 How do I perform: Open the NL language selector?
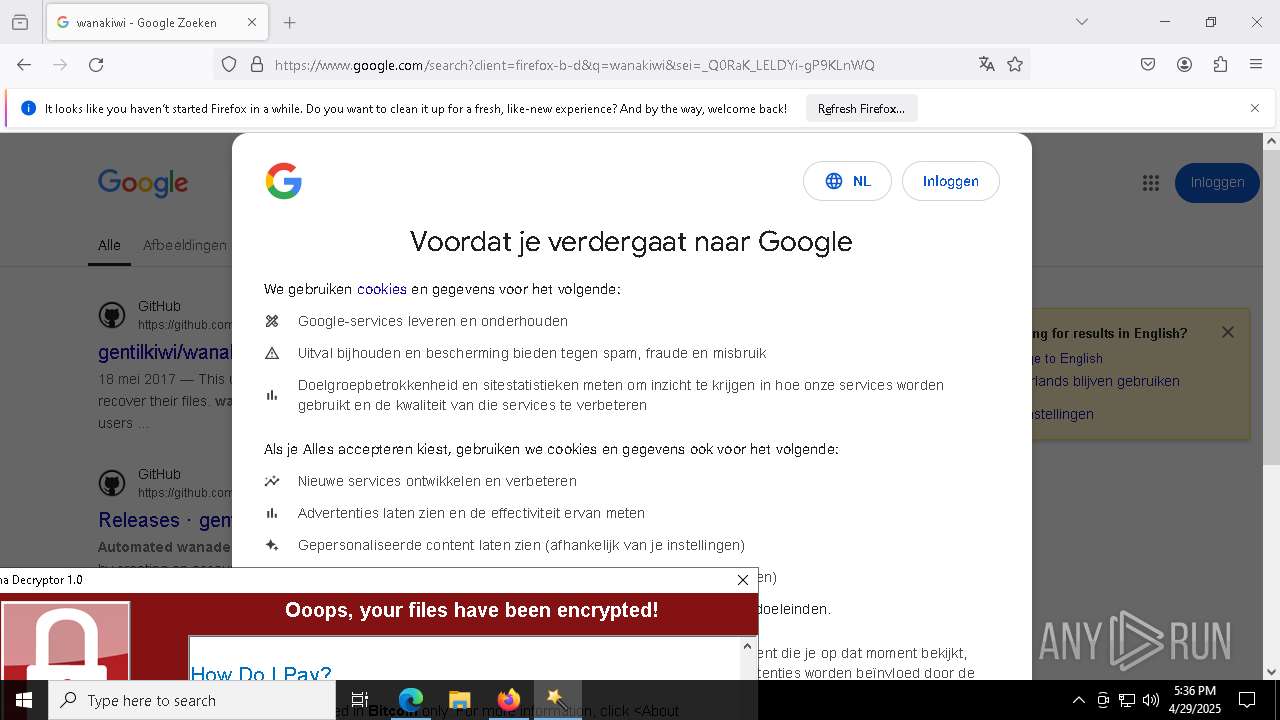847,181
